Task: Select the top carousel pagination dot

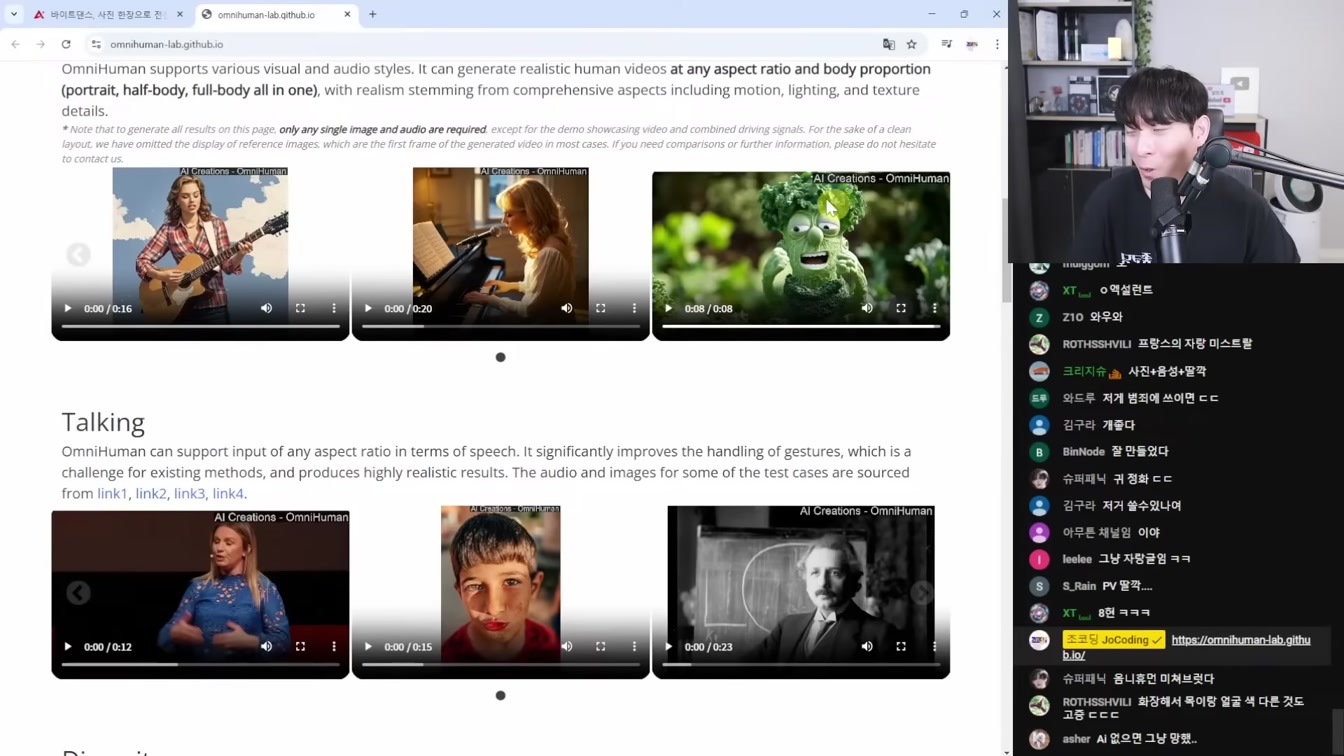Action: coord(500,357)
